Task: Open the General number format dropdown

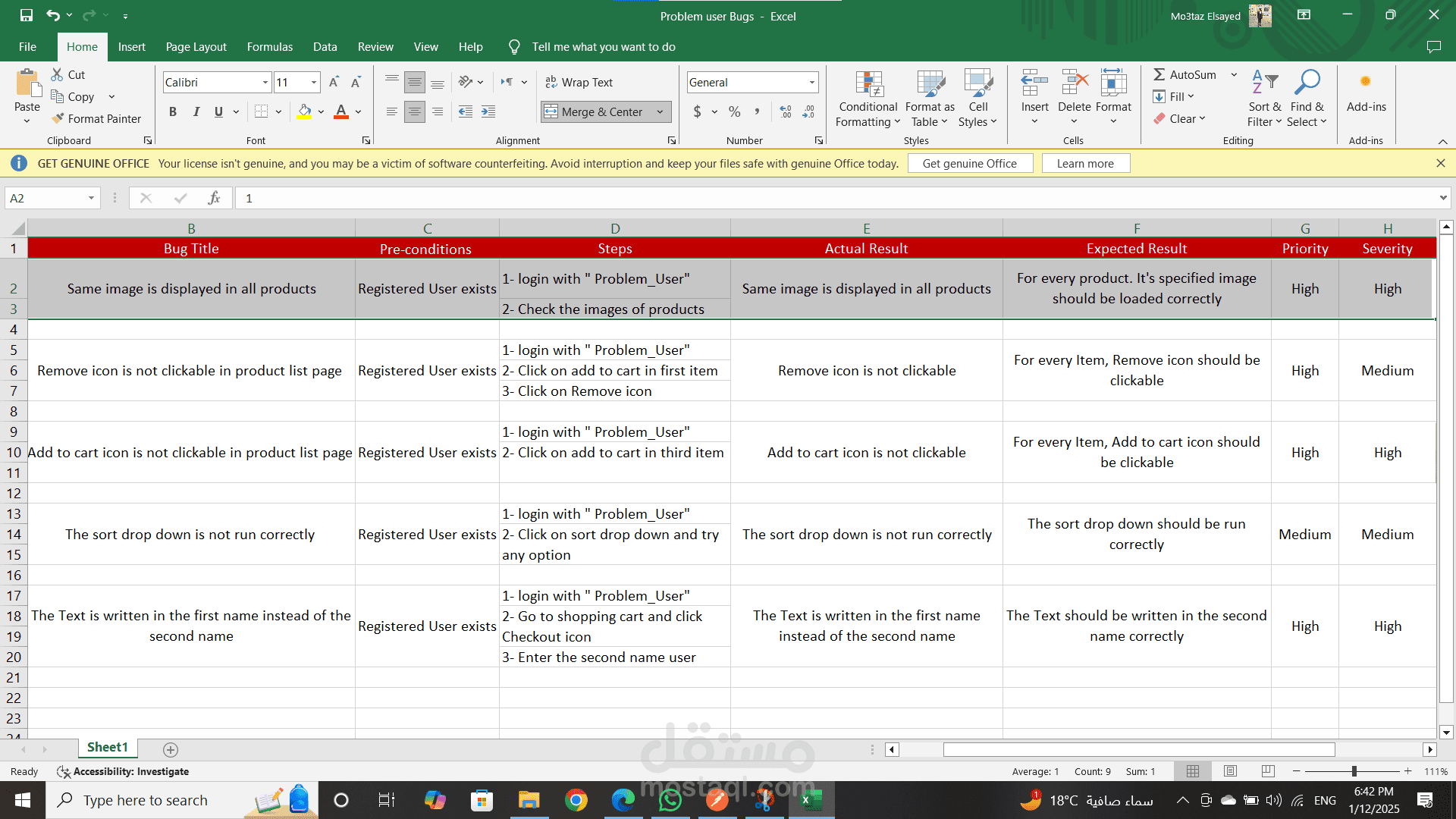Action: click(811, 82)
